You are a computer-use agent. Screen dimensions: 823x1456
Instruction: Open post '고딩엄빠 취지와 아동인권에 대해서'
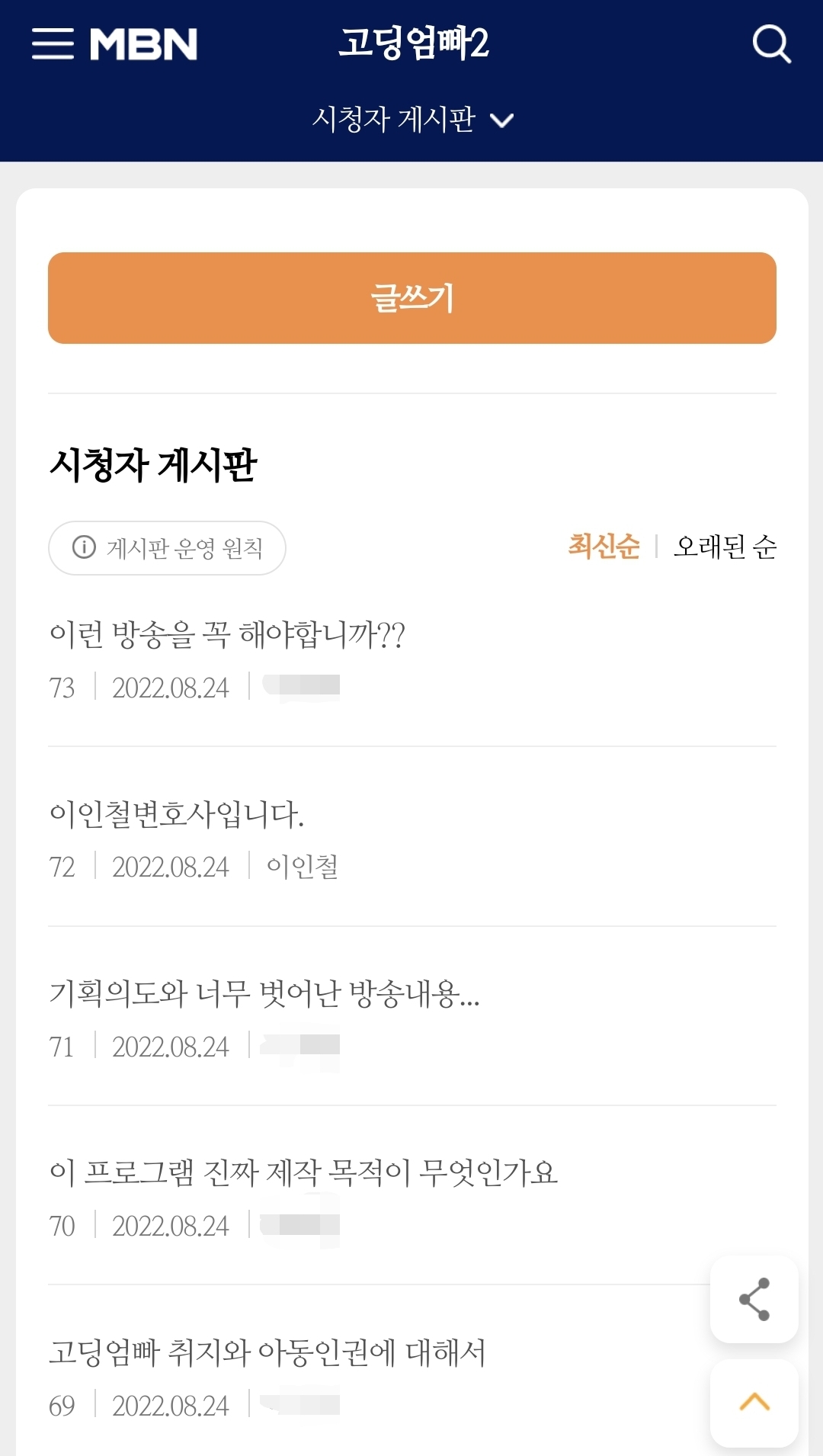[x=267, y=1352]
